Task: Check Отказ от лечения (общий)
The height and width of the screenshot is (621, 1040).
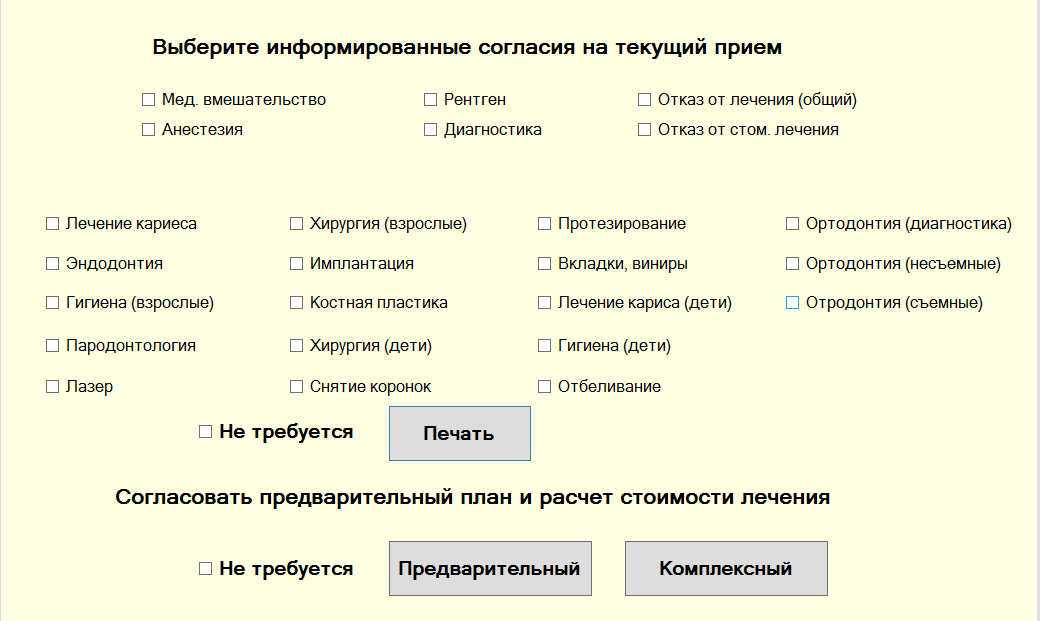Action: pos(645,100)
